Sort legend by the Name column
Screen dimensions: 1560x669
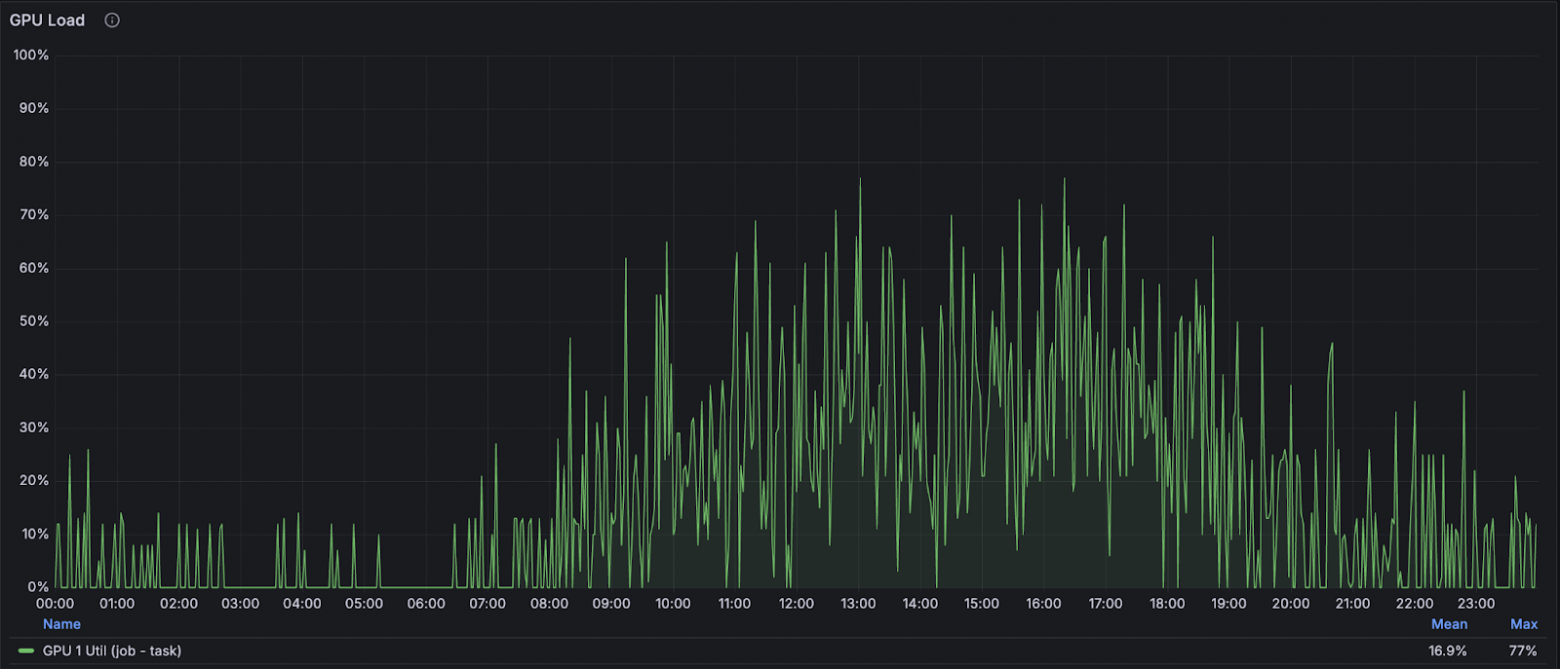[61, 623]
